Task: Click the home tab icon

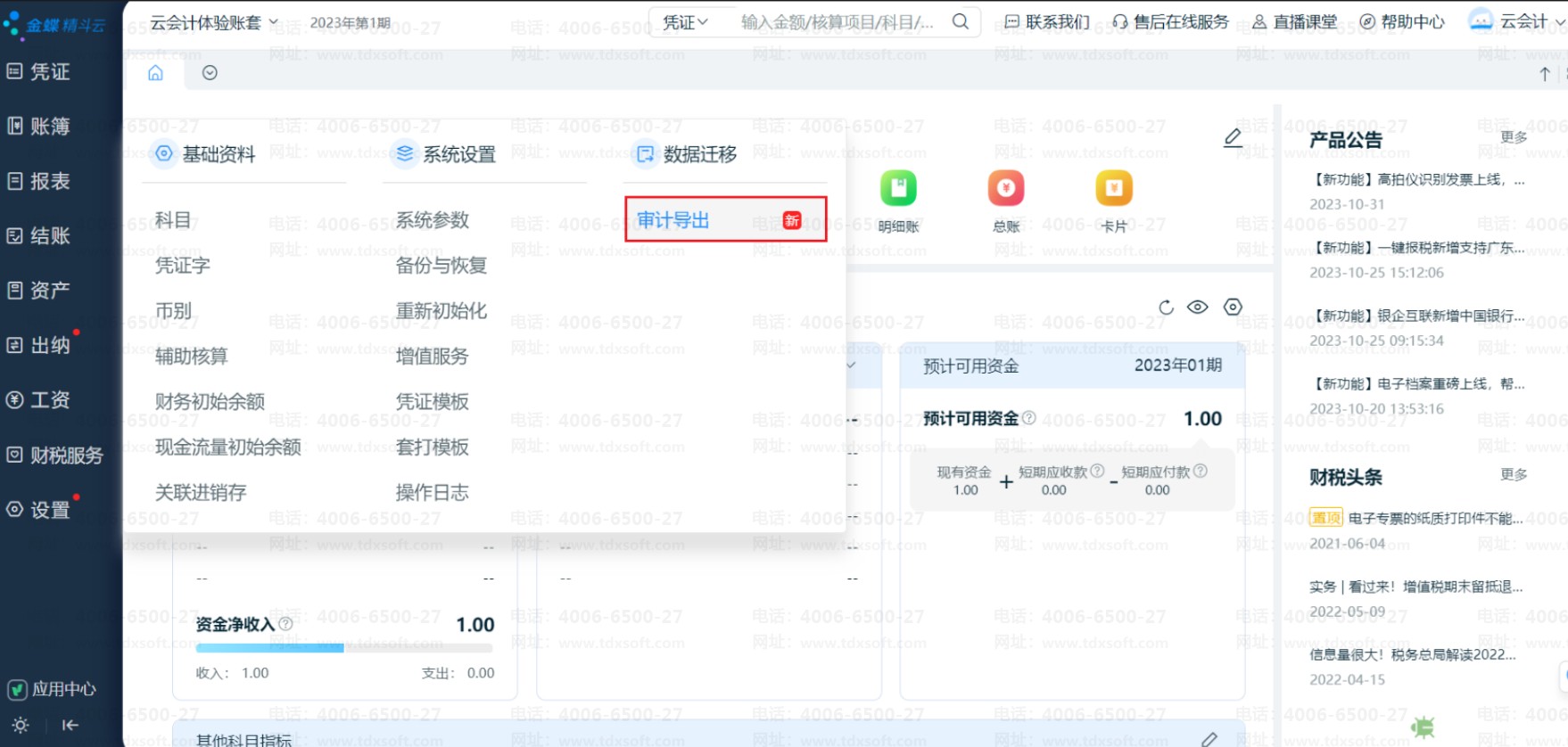Action: click(155, 73)
